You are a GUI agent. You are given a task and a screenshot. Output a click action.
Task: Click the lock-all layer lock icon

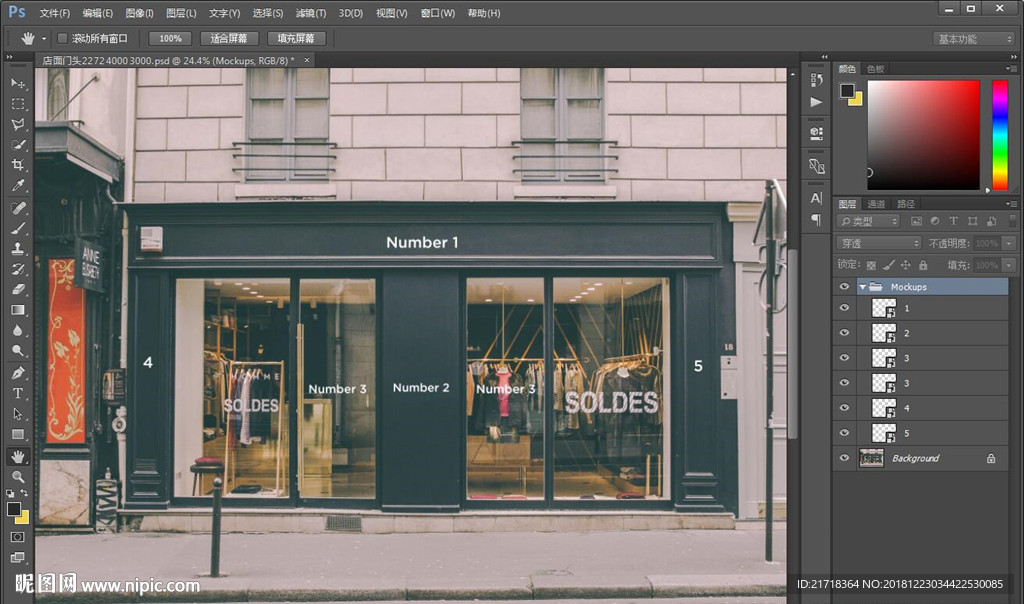click(922, 265)
